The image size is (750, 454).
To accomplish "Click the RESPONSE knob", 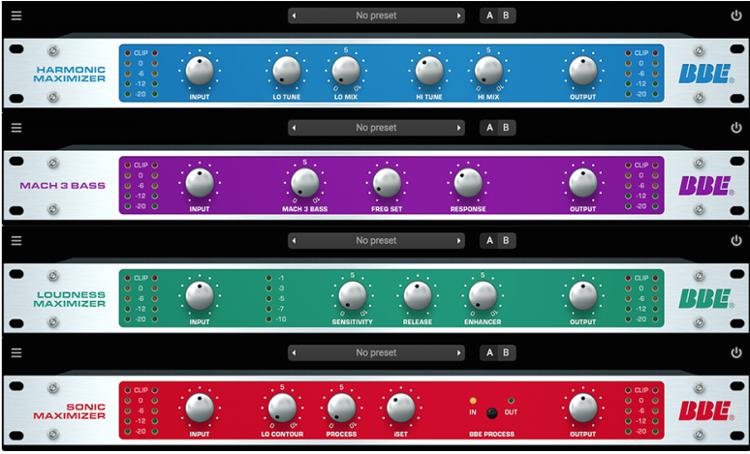I will 468,183.
